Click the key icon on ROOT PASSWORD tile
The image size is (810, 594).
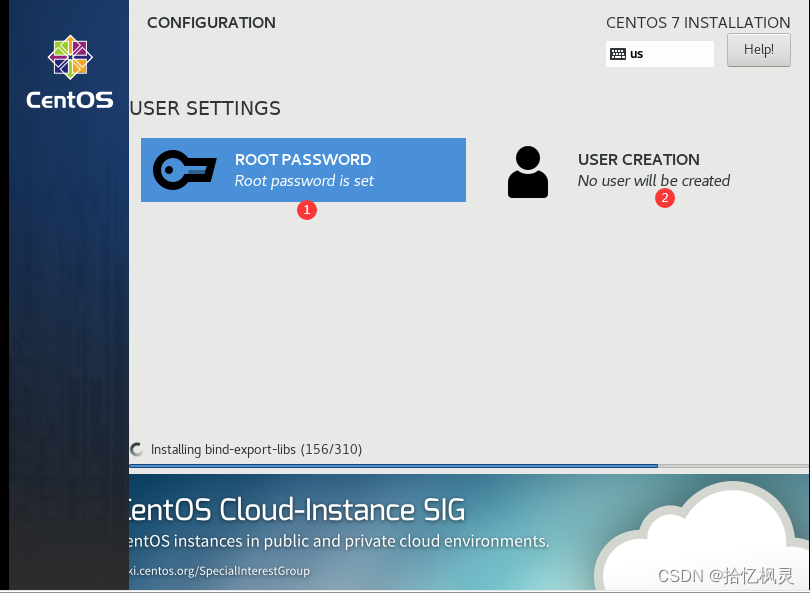pyautogui.click(x=185, y=170)
